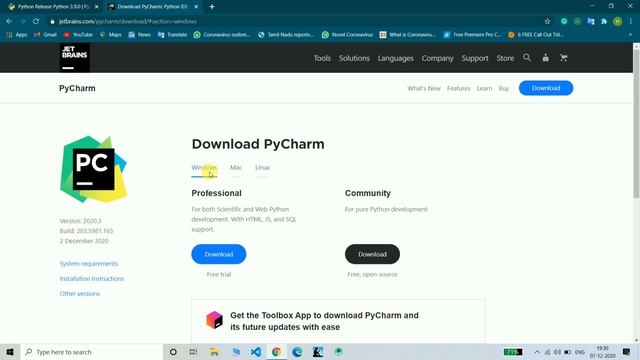
Task: Go back with the browser back arrow
Action: click(9, 21)
